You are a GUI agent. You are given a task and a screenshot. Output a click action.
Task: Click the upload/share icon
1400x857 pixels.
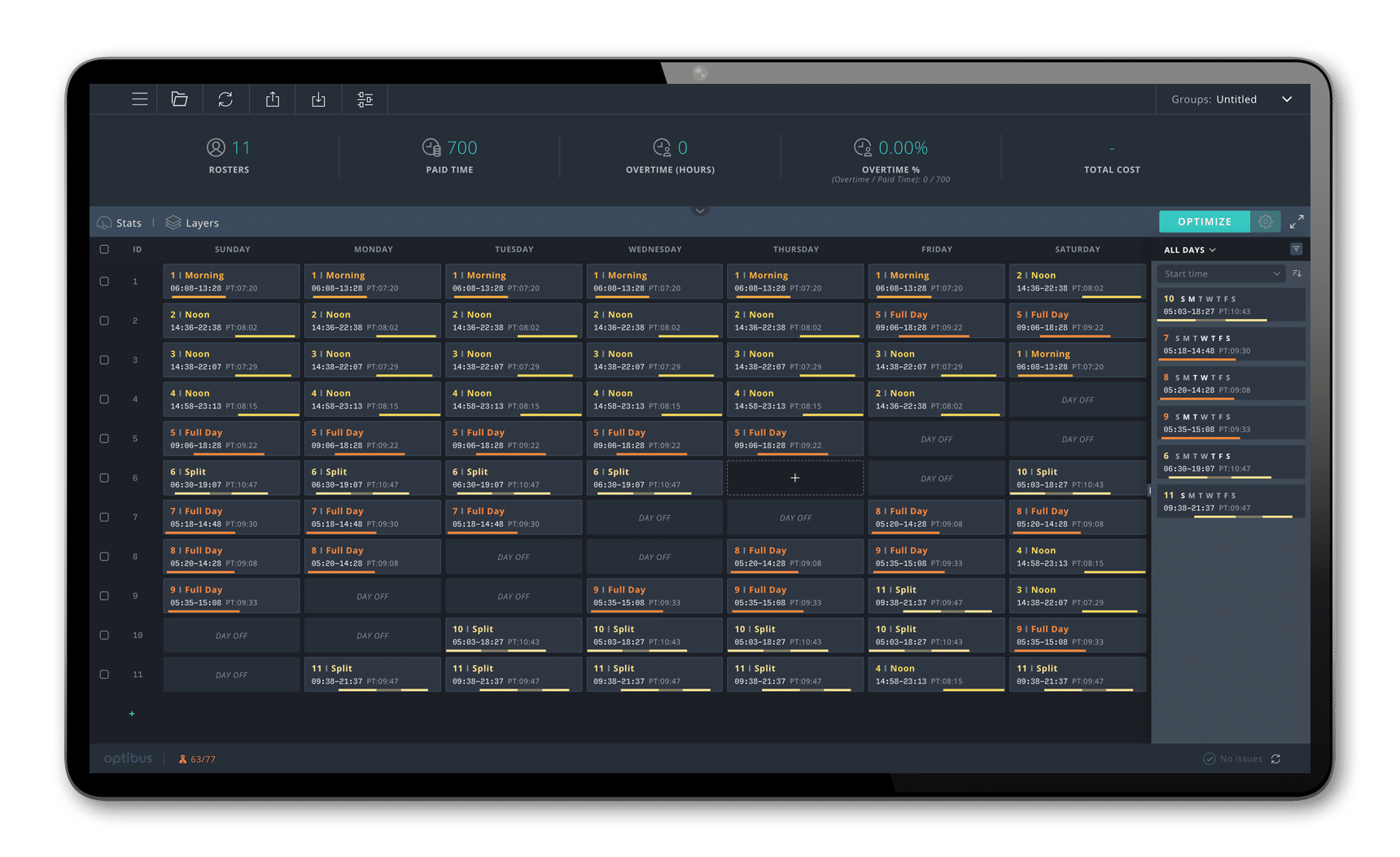(273, 99)
